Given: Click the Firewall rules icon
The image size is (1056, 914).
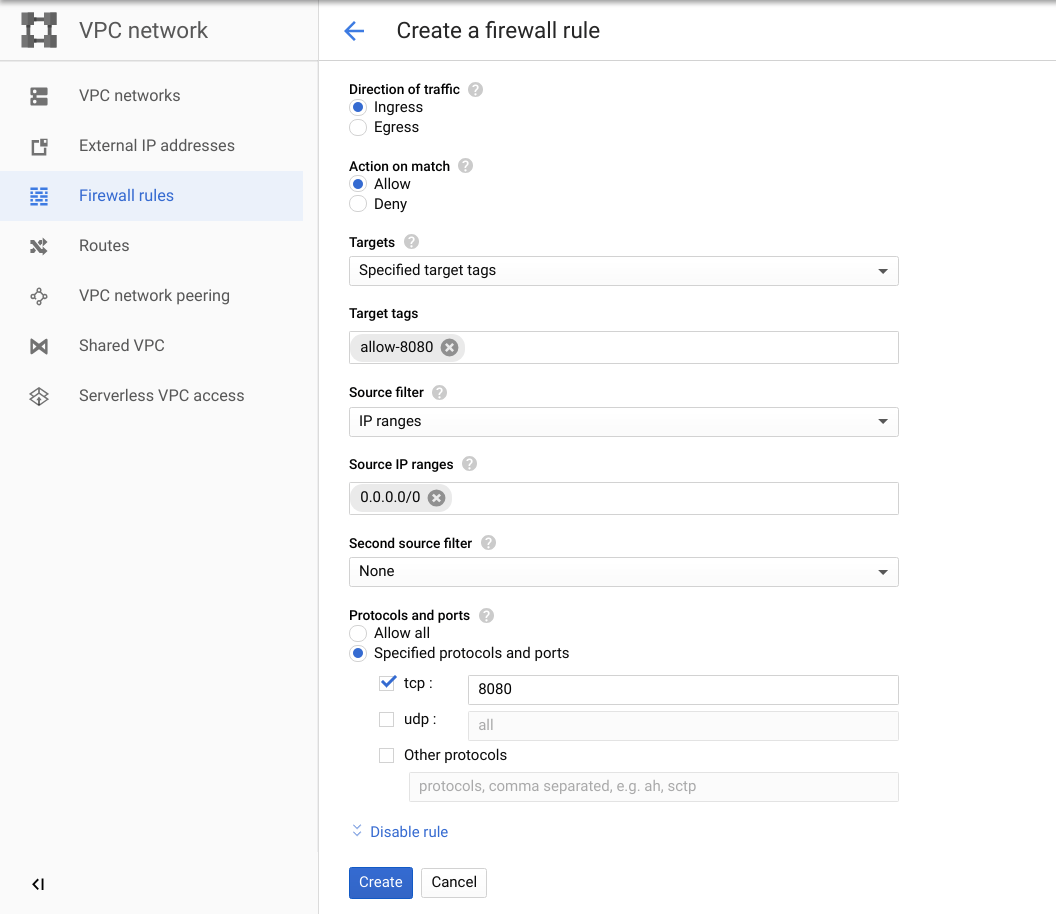Looking at the screenshot, I should [x=38, y=195].
